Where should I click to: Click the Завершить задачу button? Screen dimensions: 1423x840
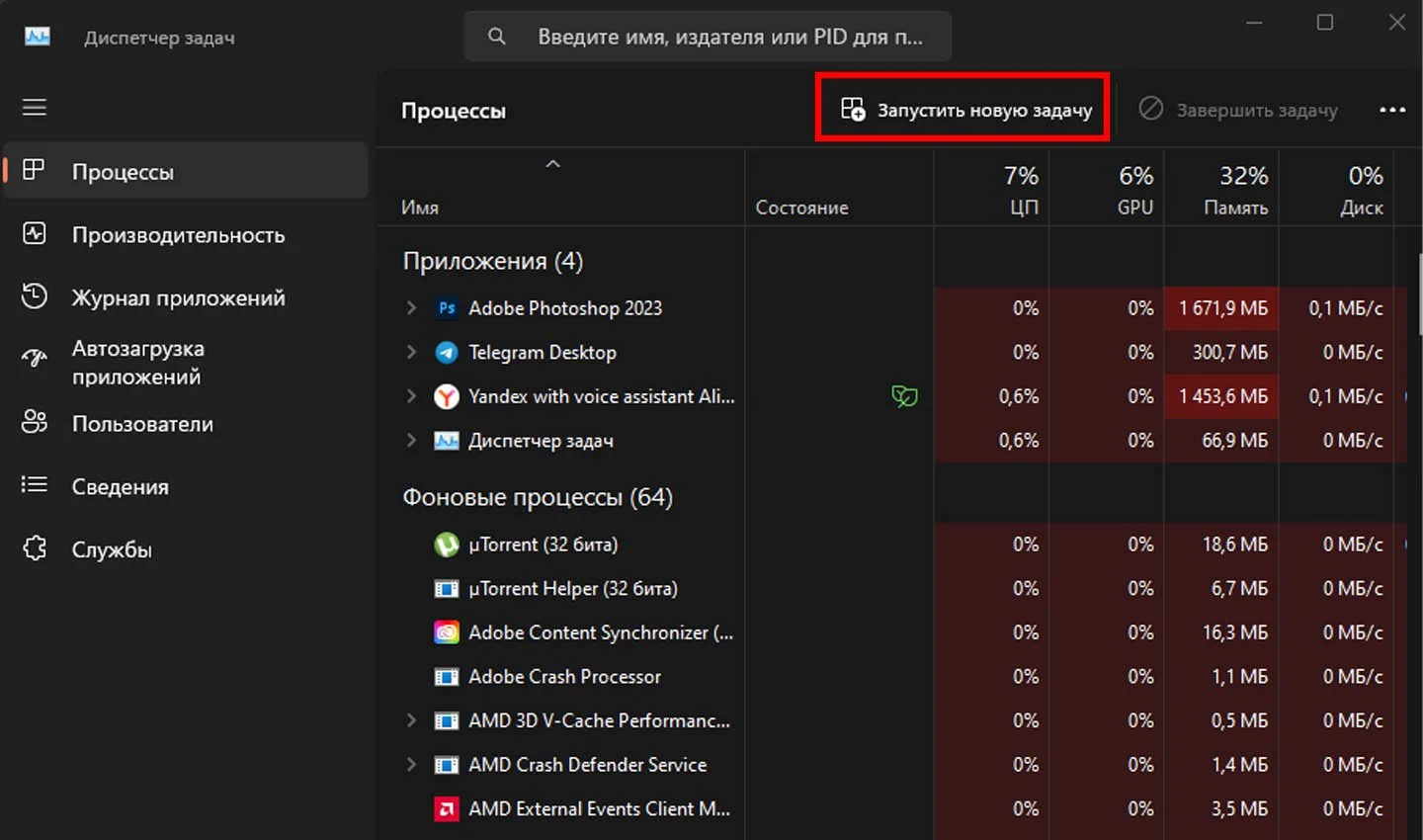click(x=1238, y=110)
